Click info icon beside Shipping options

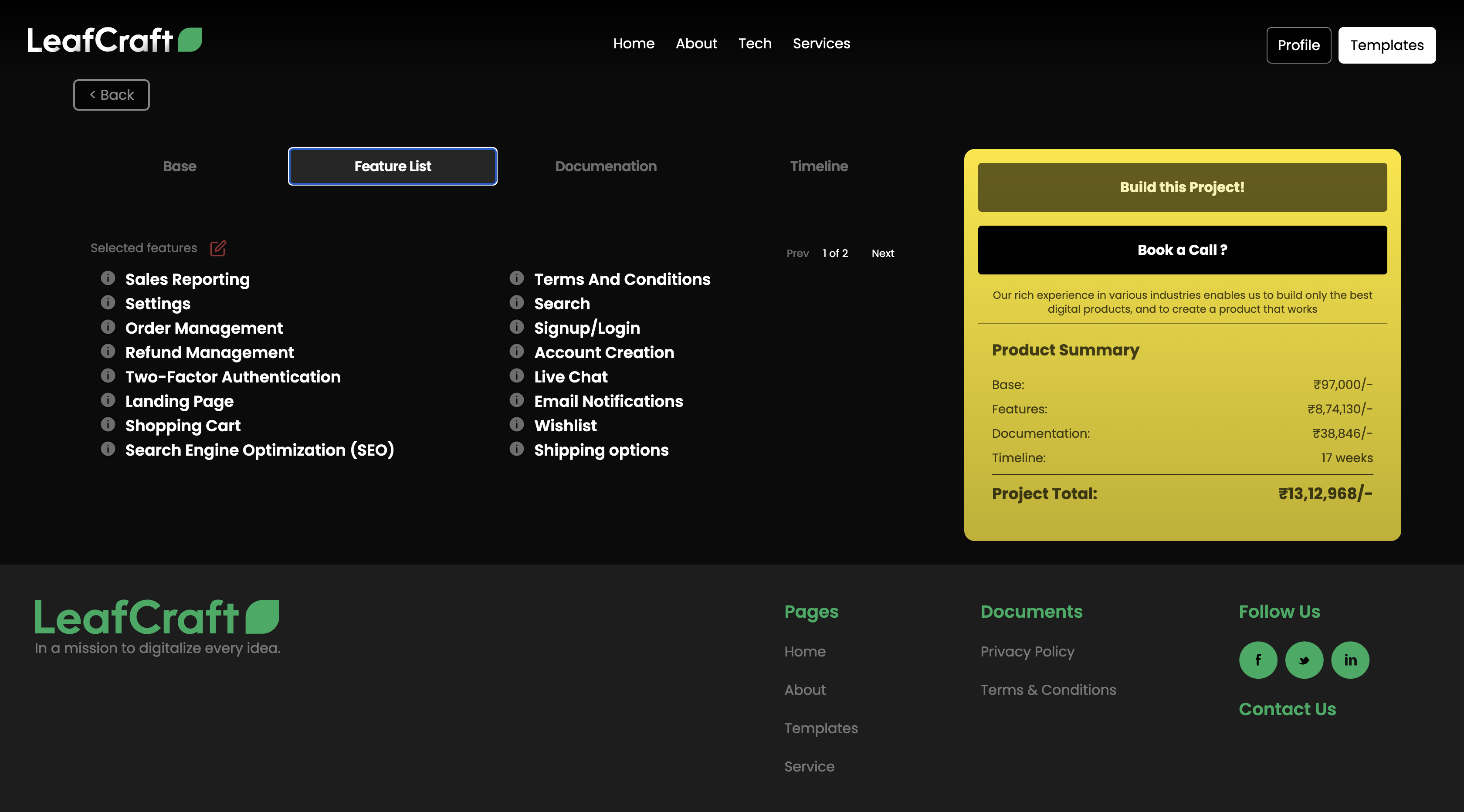coord(517,449)
